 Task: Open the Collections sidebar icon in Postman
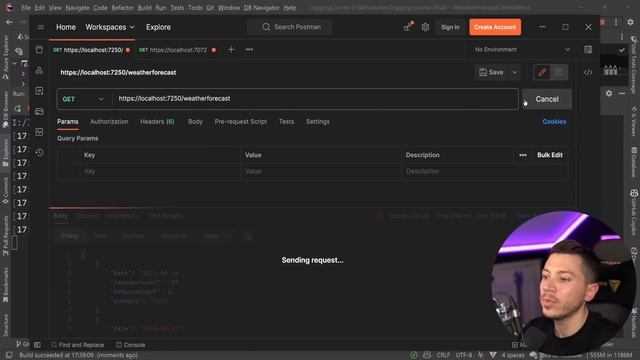click(39, 50)
